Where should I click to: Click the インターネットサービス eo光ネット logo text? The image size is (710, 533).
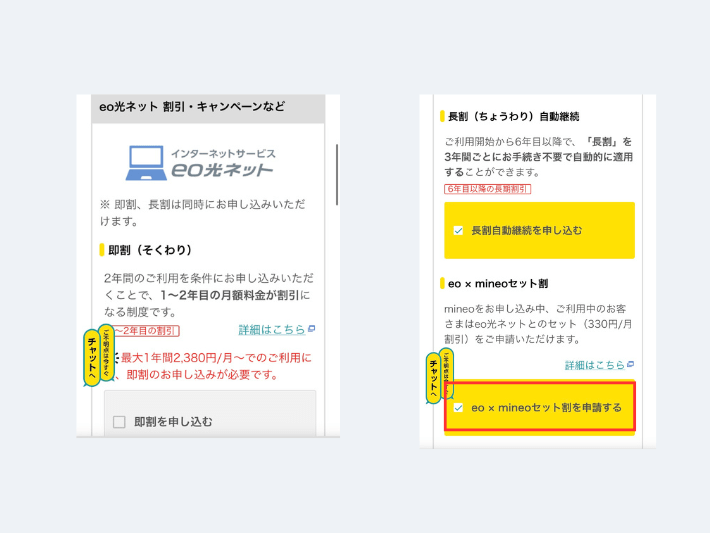pos(223,163)
